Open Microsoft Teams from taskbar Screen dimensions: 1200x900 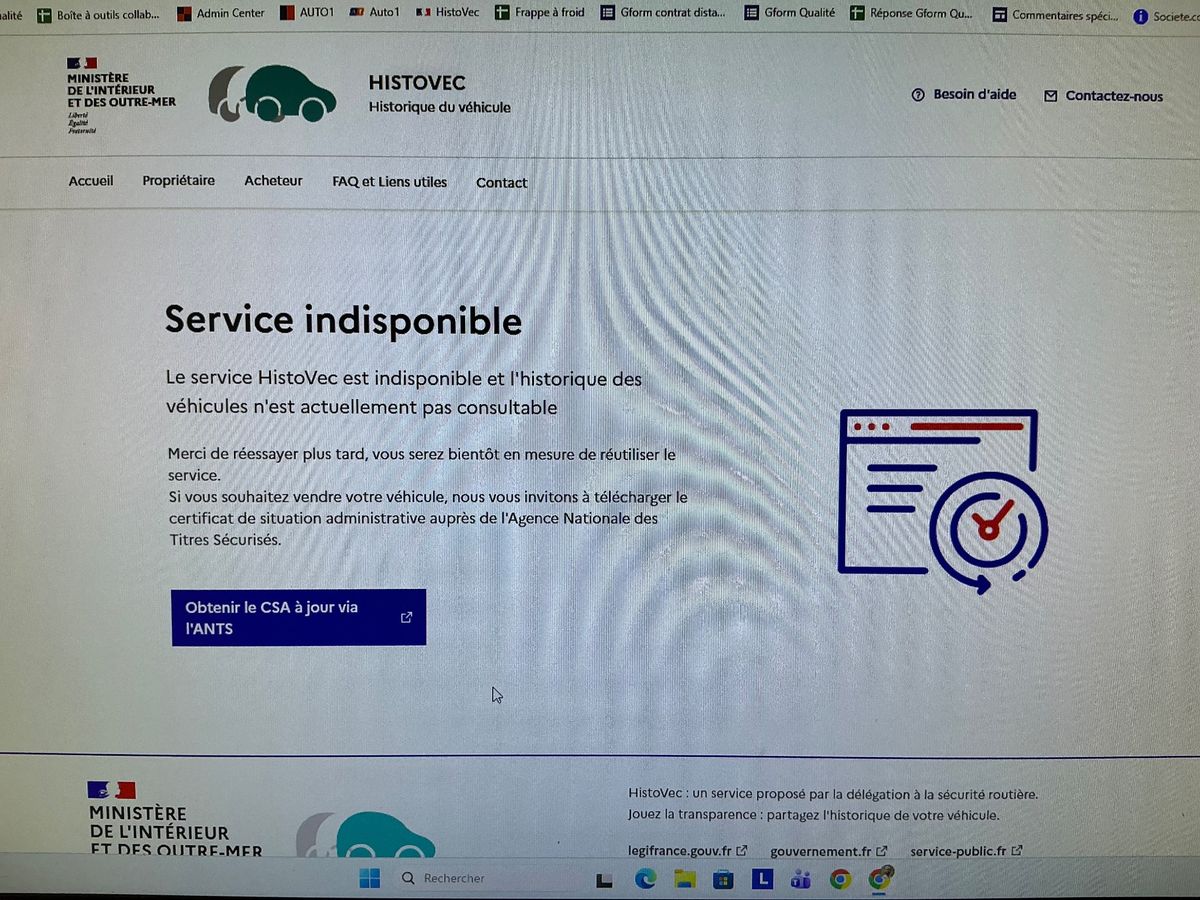801,879
